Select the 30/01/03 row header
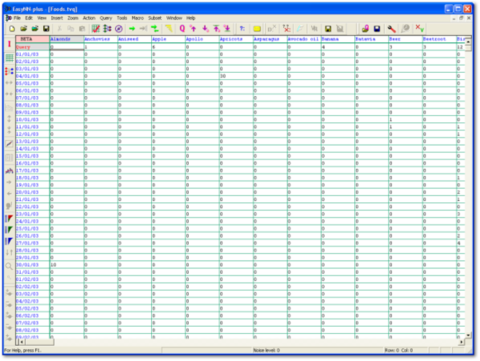480x361 pixels. (x=33, y=265)
